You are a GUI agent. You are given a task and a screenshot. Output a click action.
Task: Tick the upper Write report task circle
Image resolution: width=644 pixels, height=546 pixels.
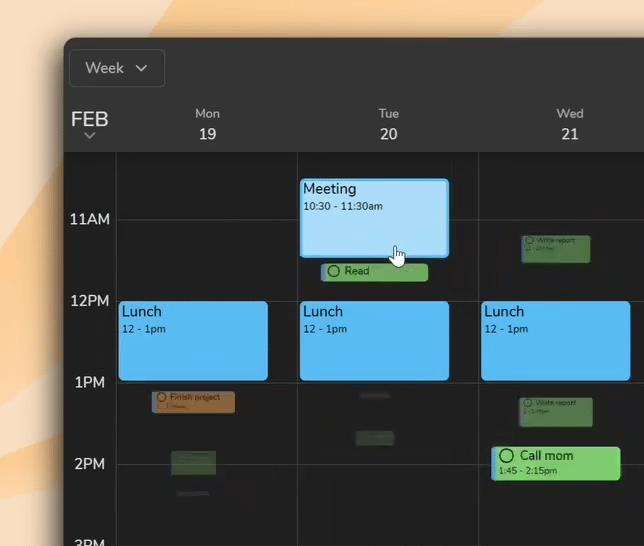coord(529,241)
